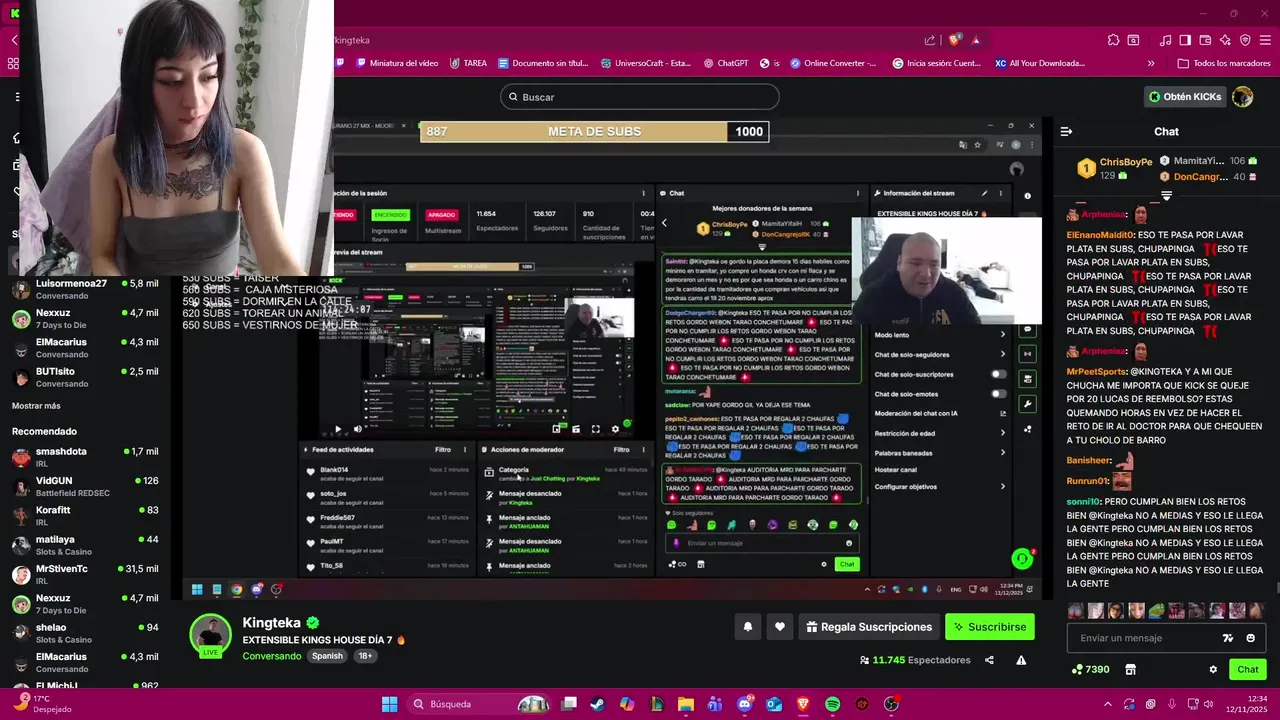This screenshot has width=1280, height=720.
Task: Open UniversoCraft bookmark
Action: click(x=646, y=63)
